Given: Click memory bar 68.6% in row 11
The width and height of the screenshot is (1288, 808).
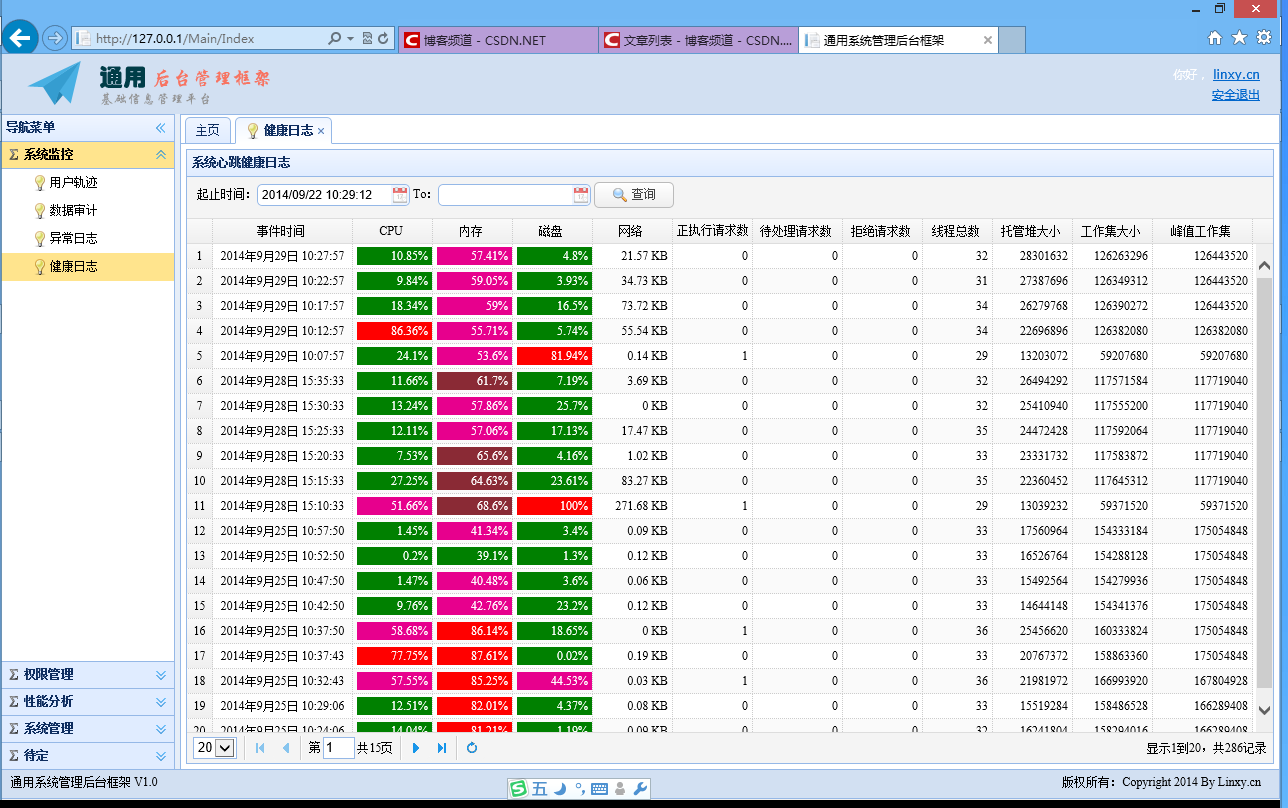Looking at the screenshot, I should tap(473, 506).
